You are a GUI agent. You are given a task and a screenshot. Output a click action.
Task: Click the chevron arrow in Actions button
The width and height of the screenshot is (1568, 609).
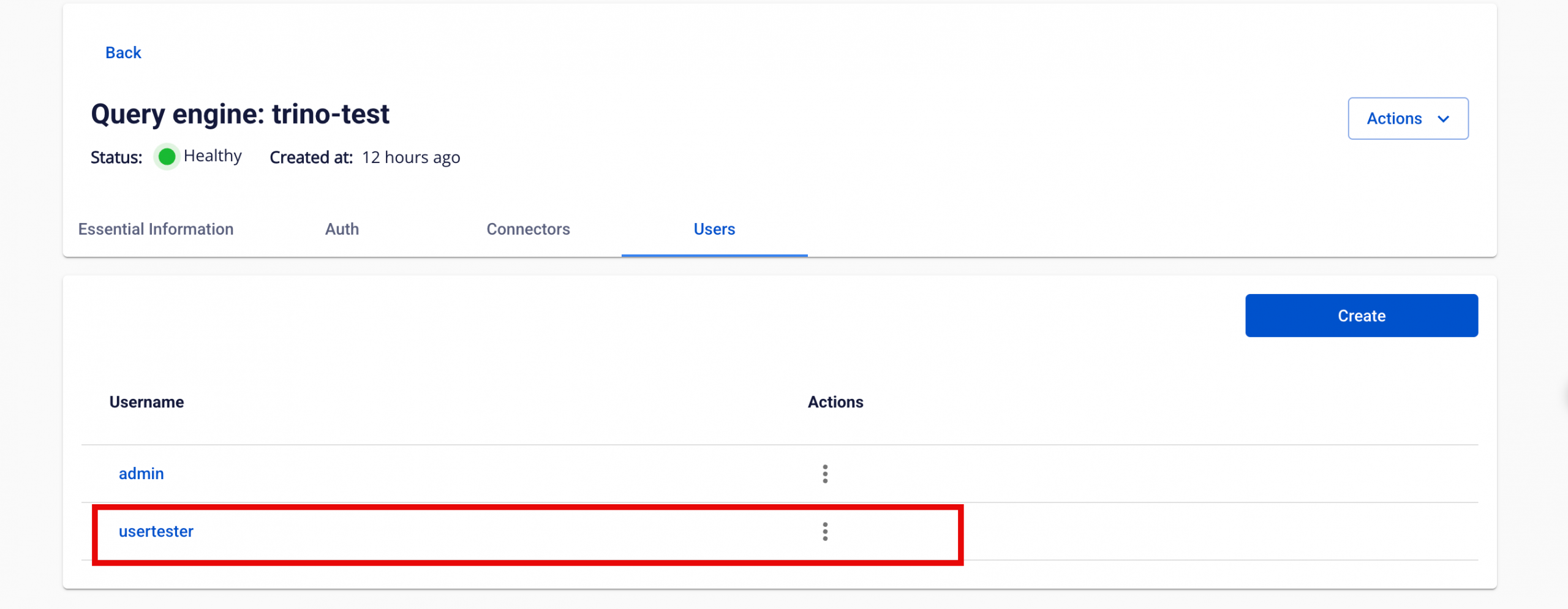[1444, 119]
